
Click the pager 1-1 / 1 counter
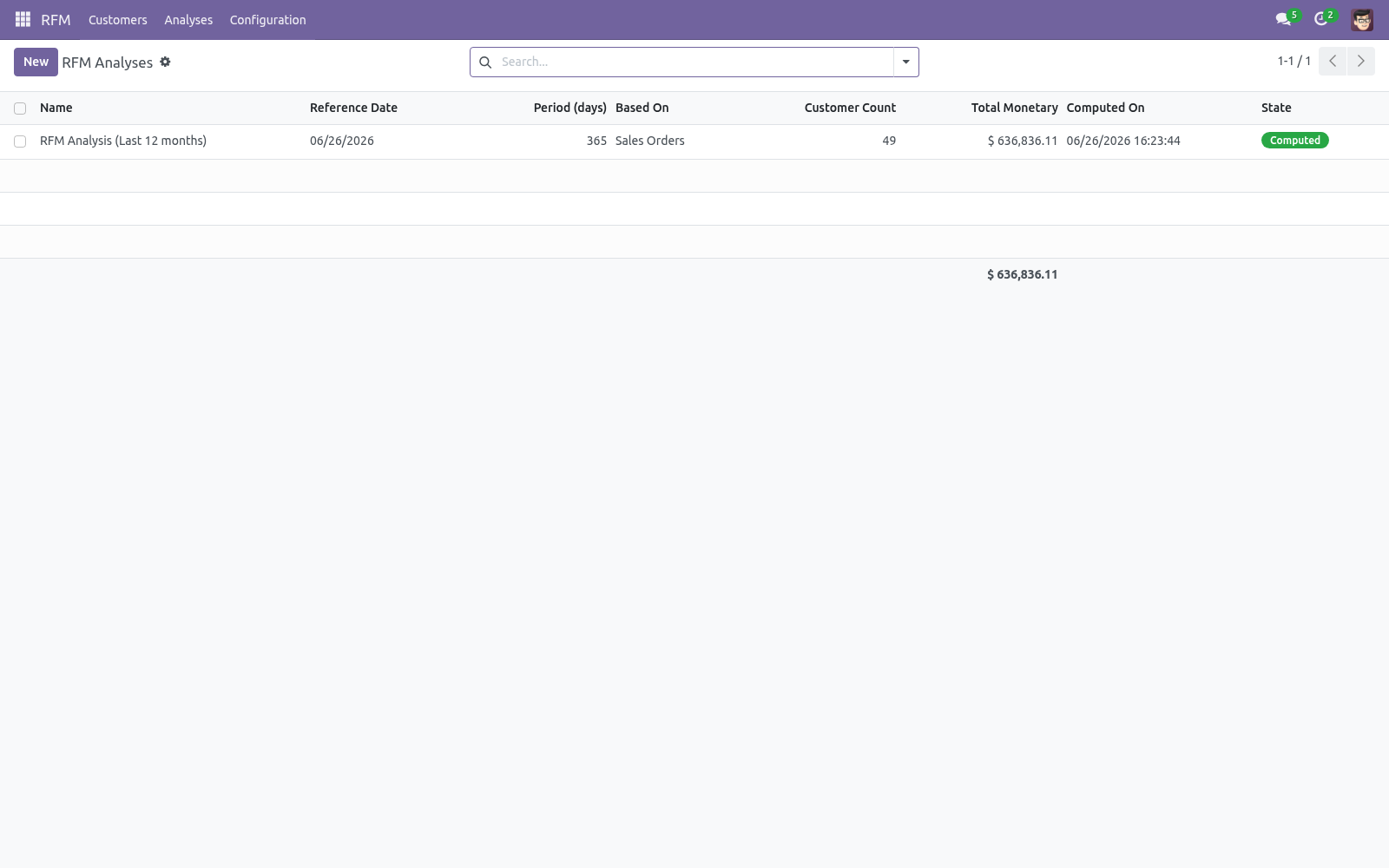tap(1294, 61)
